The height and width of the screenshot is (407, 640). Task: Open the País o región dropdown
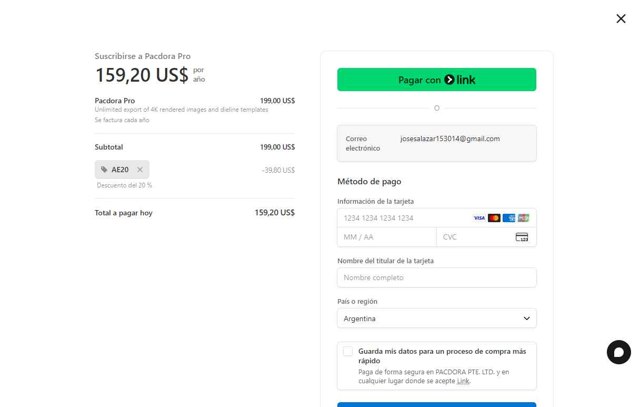[436, 318]
